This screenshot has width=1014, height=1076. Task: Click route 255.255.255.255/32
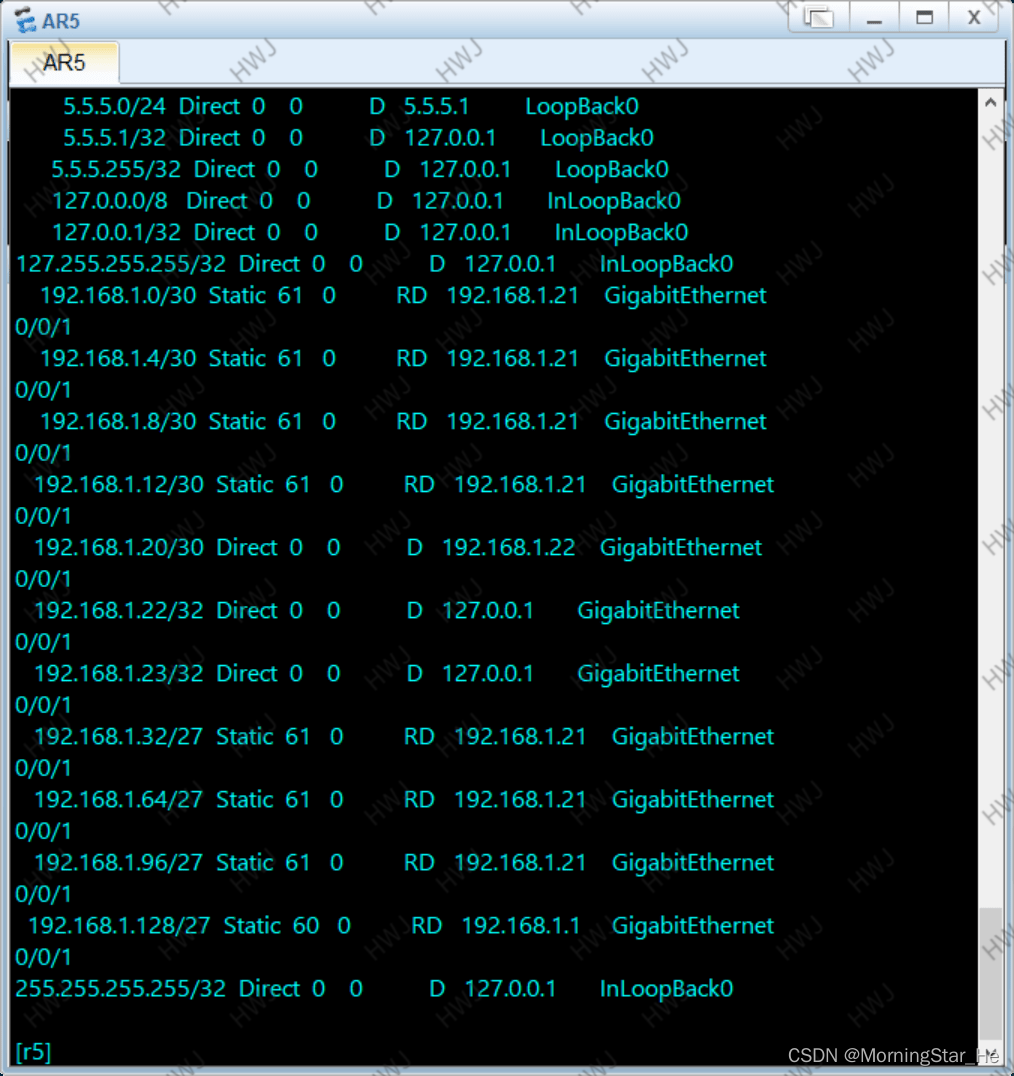(x=121, y=989)
